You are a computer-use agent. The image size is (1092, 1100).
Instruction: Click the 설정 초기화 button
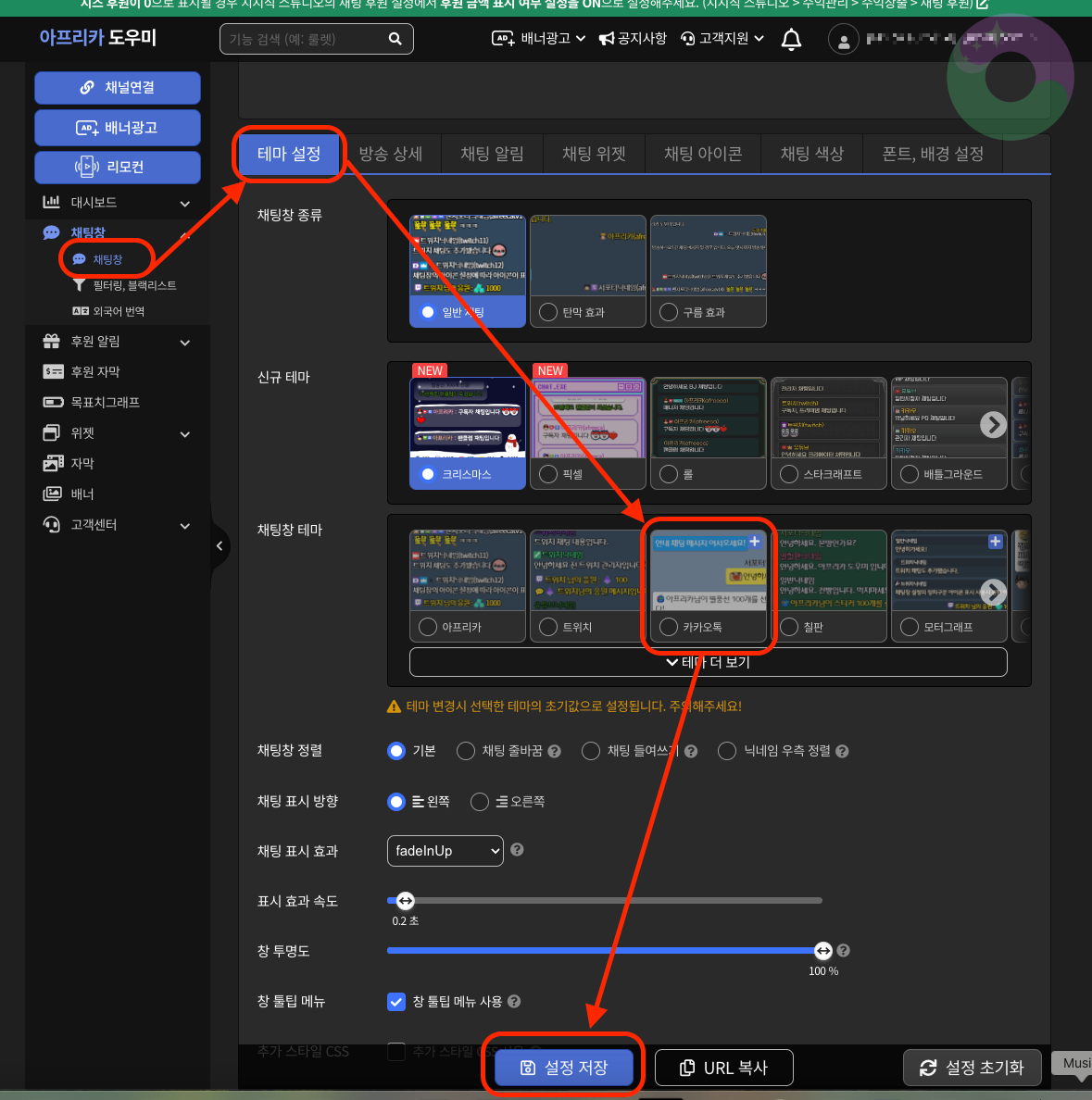click(972, 1067)
